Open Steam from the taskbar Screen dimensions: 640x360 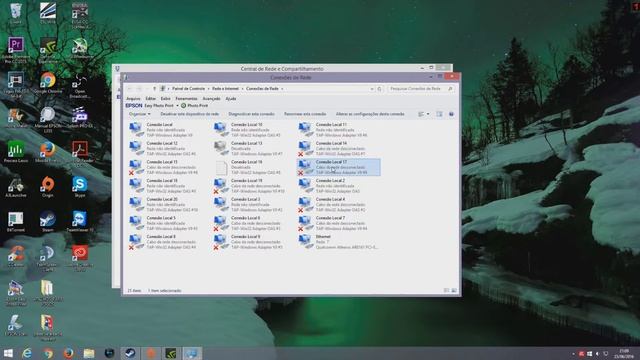pyautogui.click(x=130, y=353)
